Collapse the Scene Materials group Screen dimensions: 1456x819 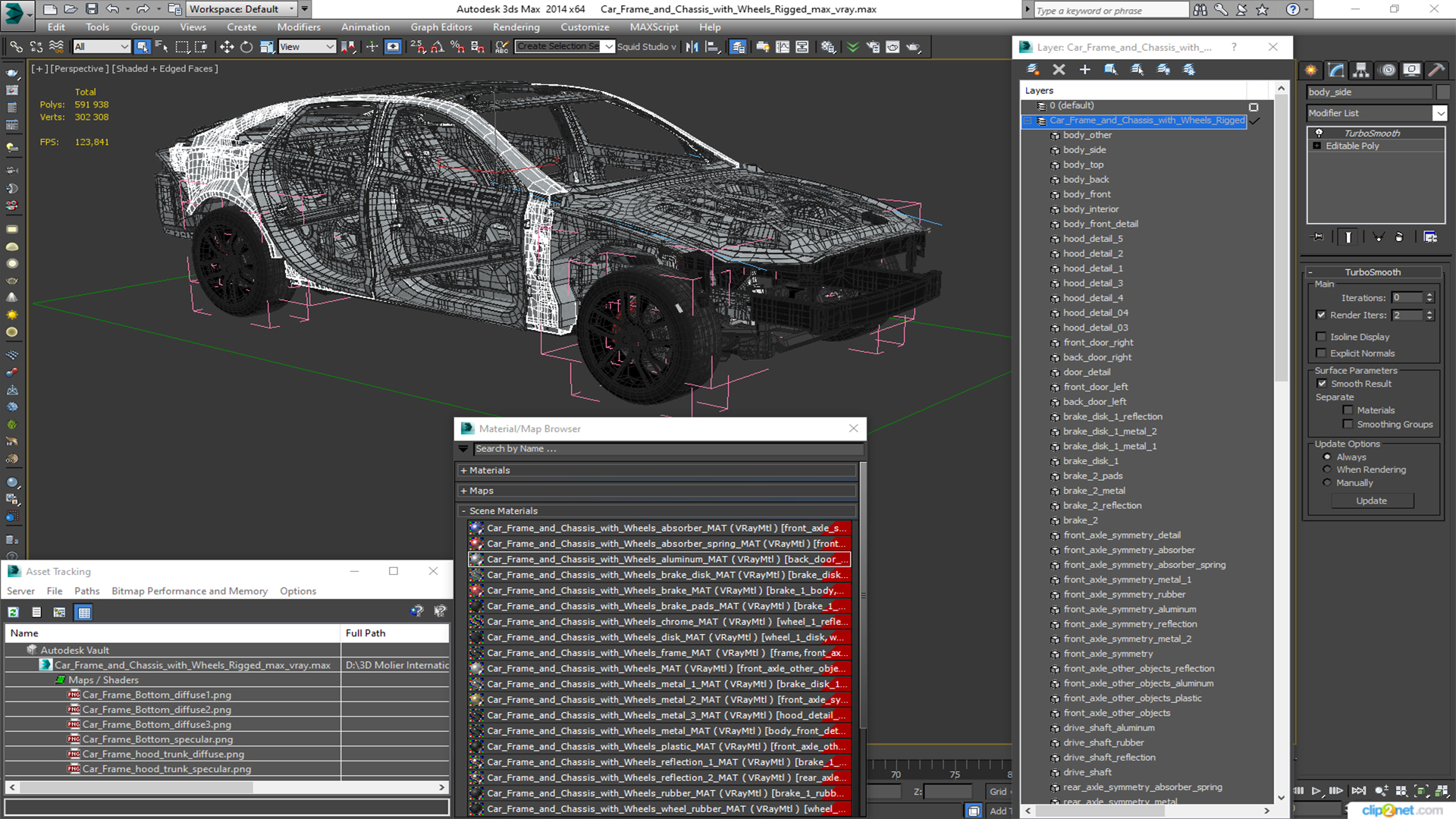tap(463, 511)
